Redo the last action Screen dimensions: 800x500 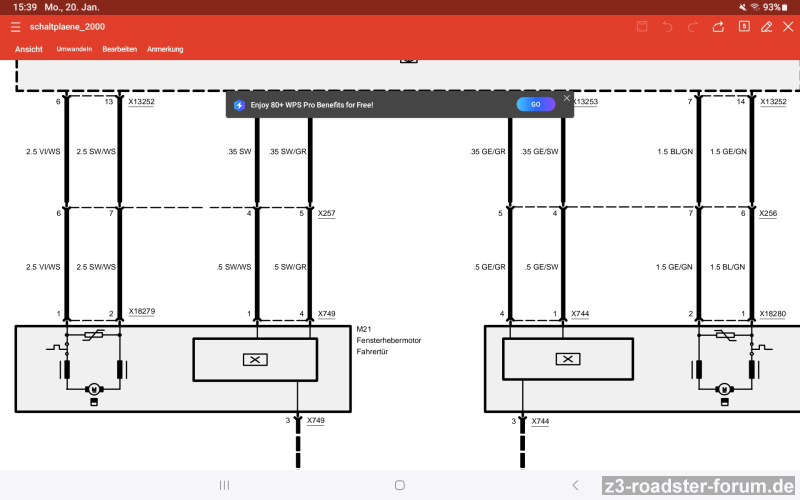692,27
